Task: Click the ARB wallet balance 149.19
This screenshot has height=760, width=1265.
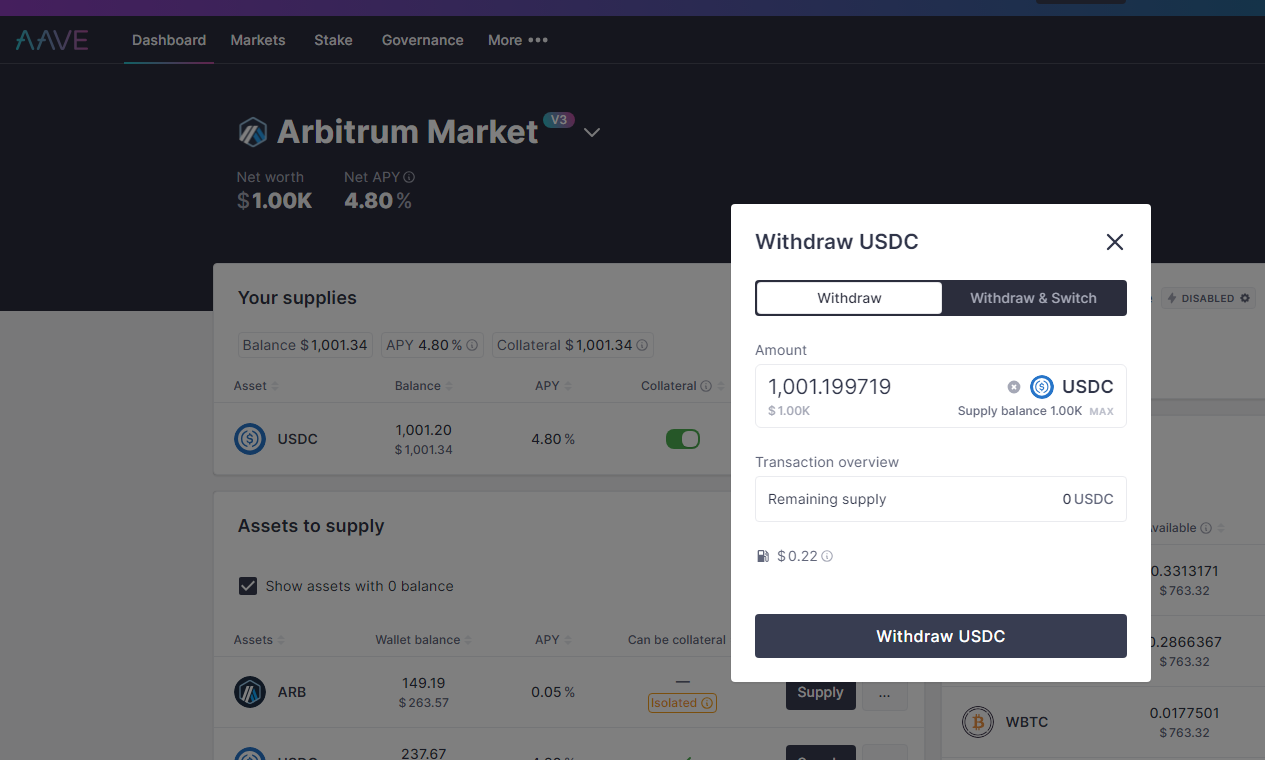Action: pyautogui.click(x=424, y=683)
